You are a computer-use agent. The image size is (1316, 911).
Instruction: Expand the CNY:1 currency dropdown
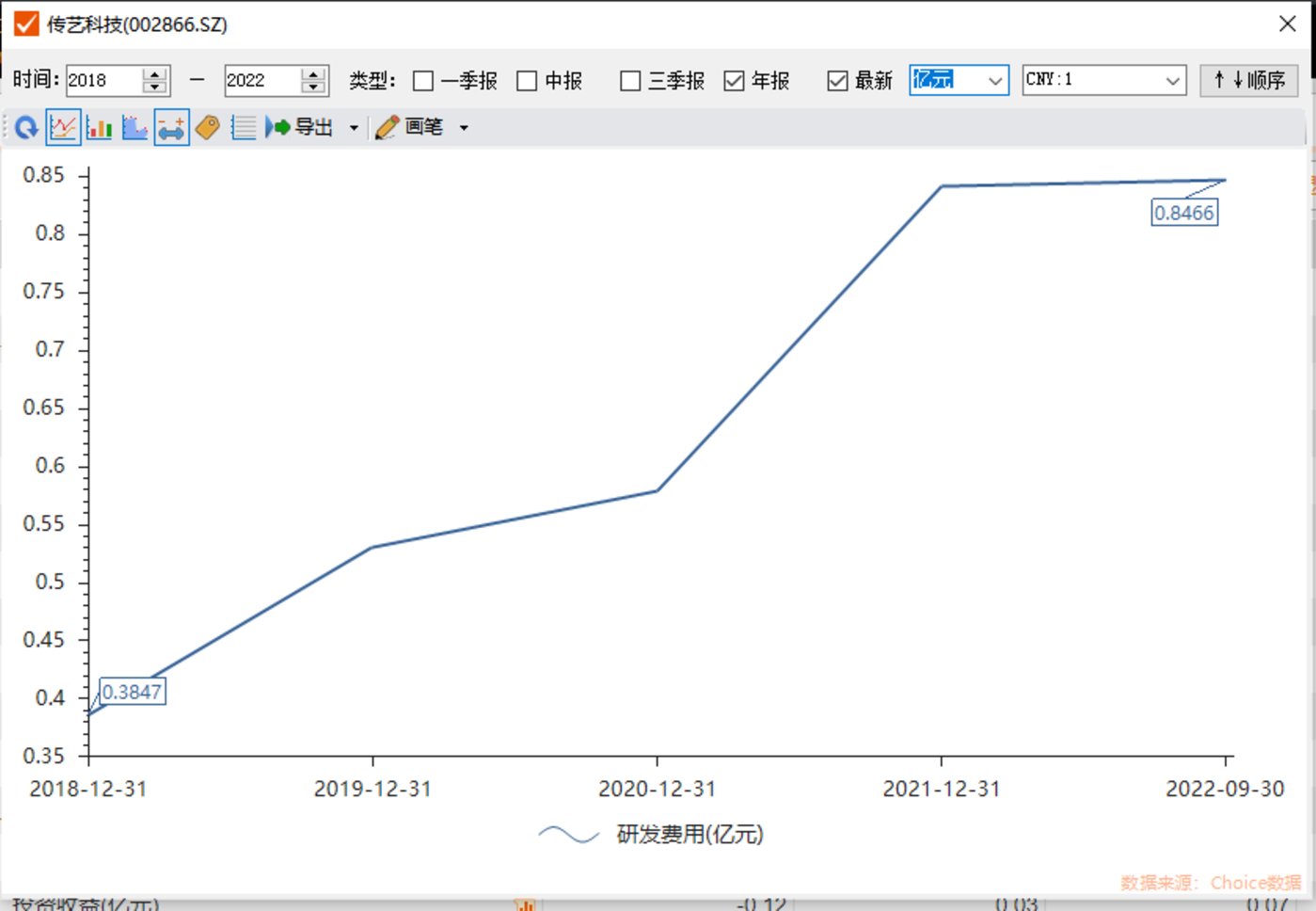tap(1104, 80)
